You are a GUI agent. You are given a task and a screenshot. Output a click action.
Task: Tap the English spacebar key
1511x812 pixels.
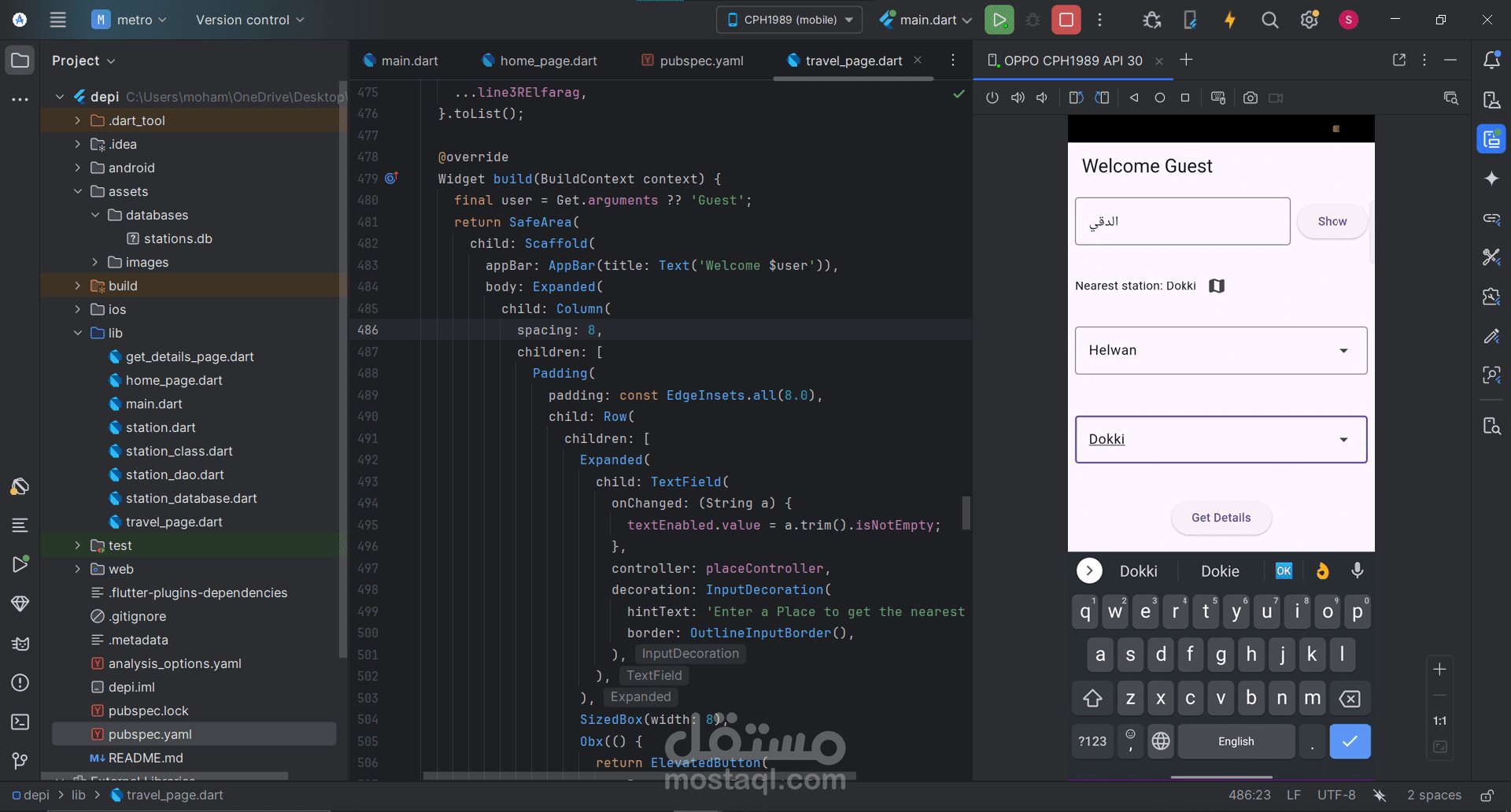pos(1236,741)
